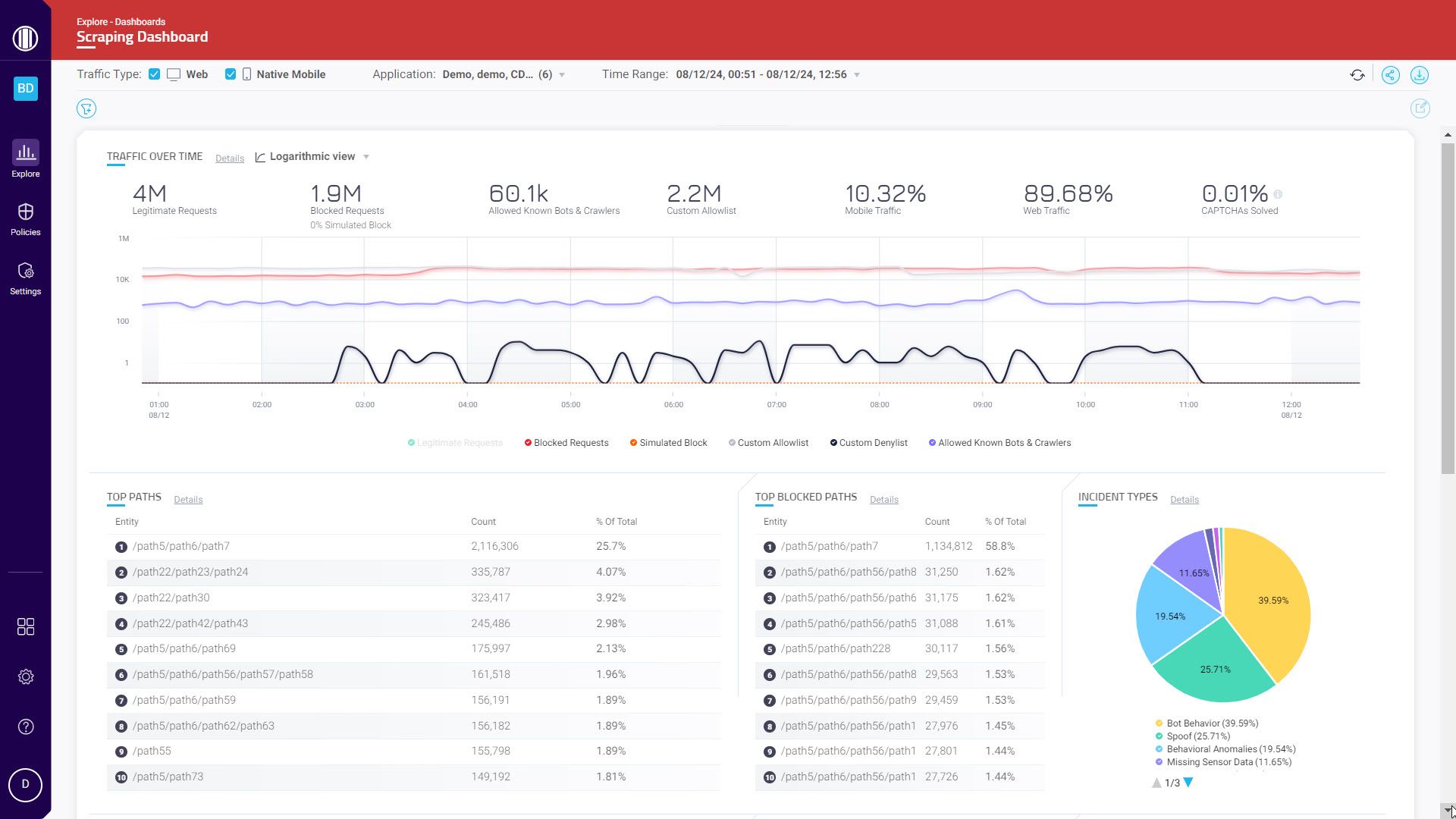
Task: Expand the Logarithmic view dropdown
Action: coord(366,157)
